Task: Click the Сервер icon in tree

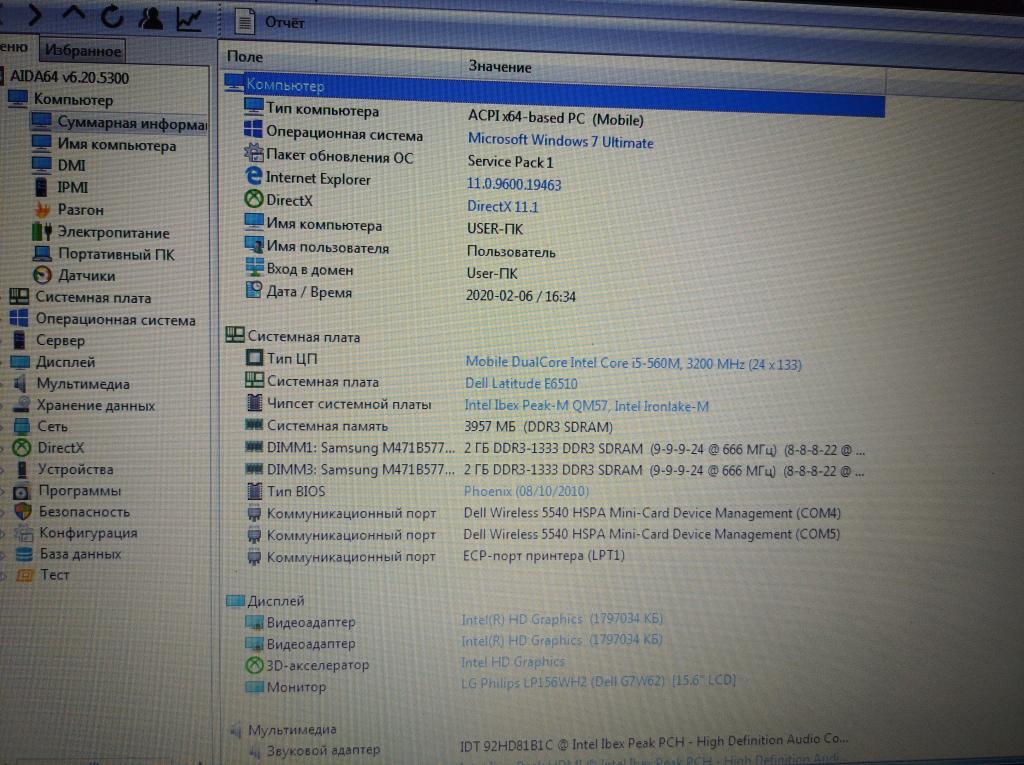Action: 20,340
